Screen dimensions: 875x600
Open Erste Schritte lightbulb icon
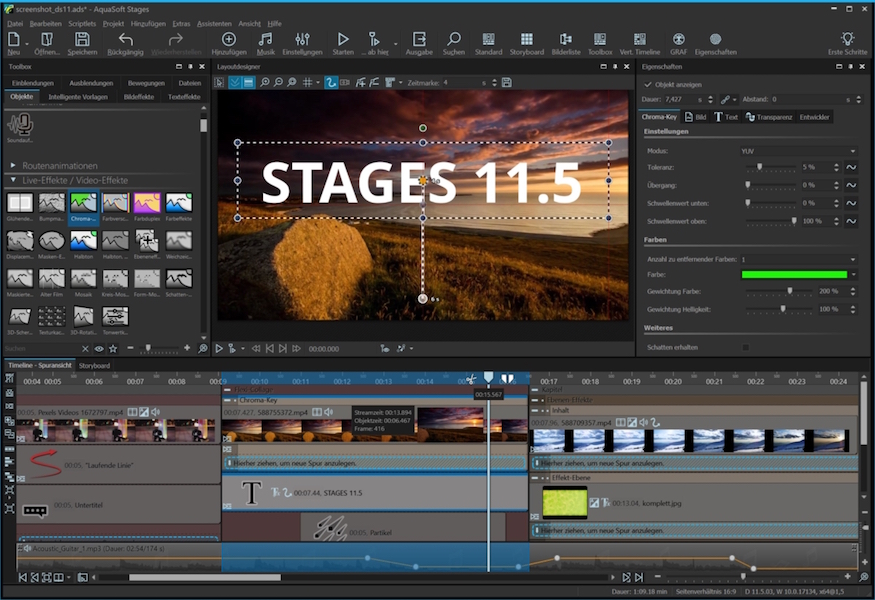[x=847, y=39]
